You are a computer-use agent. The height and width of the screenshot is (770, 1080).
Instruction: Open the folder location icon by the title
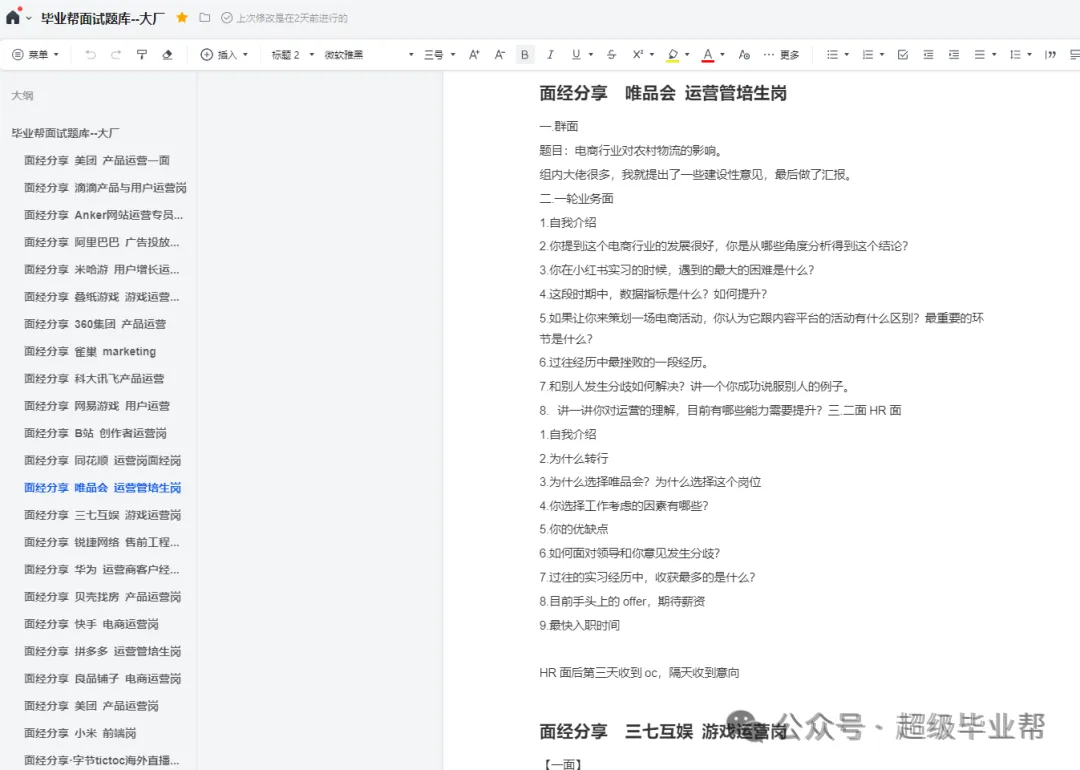pos(205,17)
